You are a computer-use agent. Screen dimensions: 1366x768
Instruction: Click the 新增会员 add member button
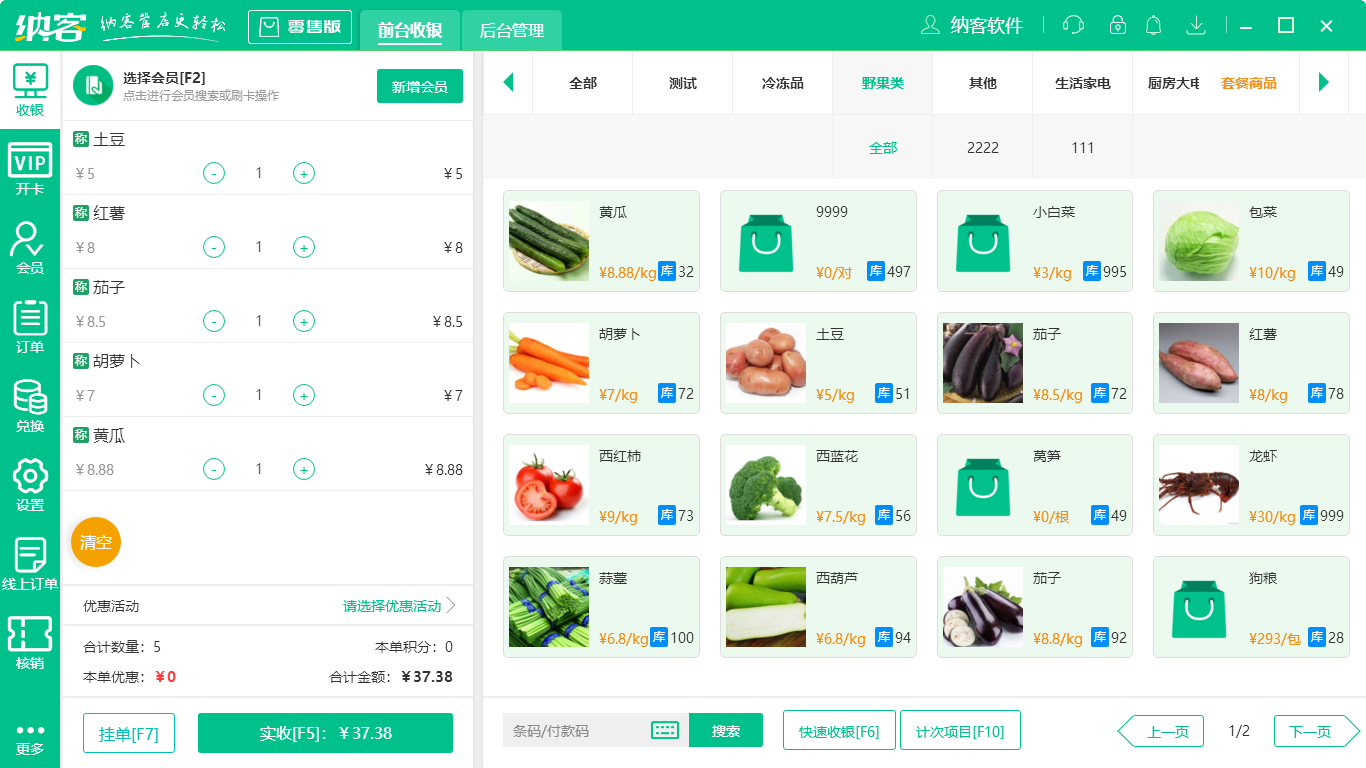click(419, 86)
